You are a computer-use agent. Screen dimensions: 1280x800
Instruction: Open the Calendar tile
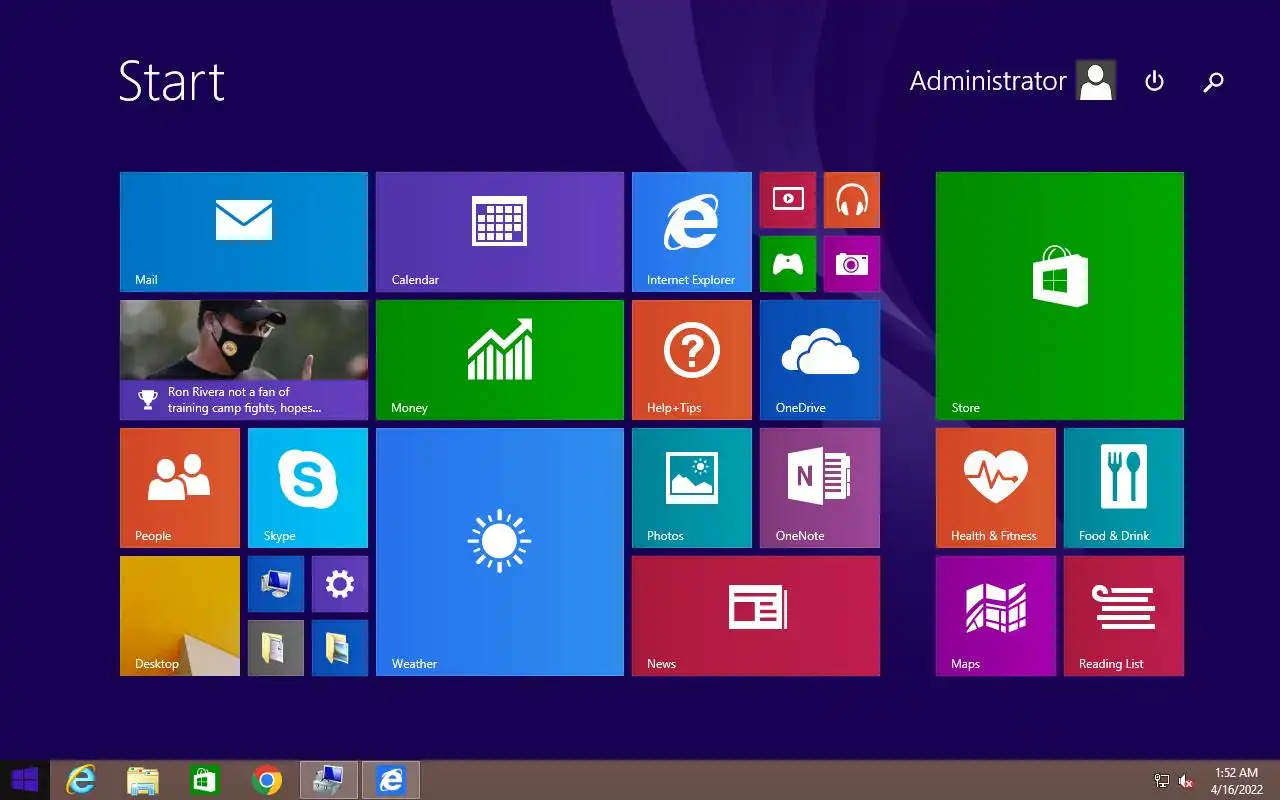(x=500, y=232)
